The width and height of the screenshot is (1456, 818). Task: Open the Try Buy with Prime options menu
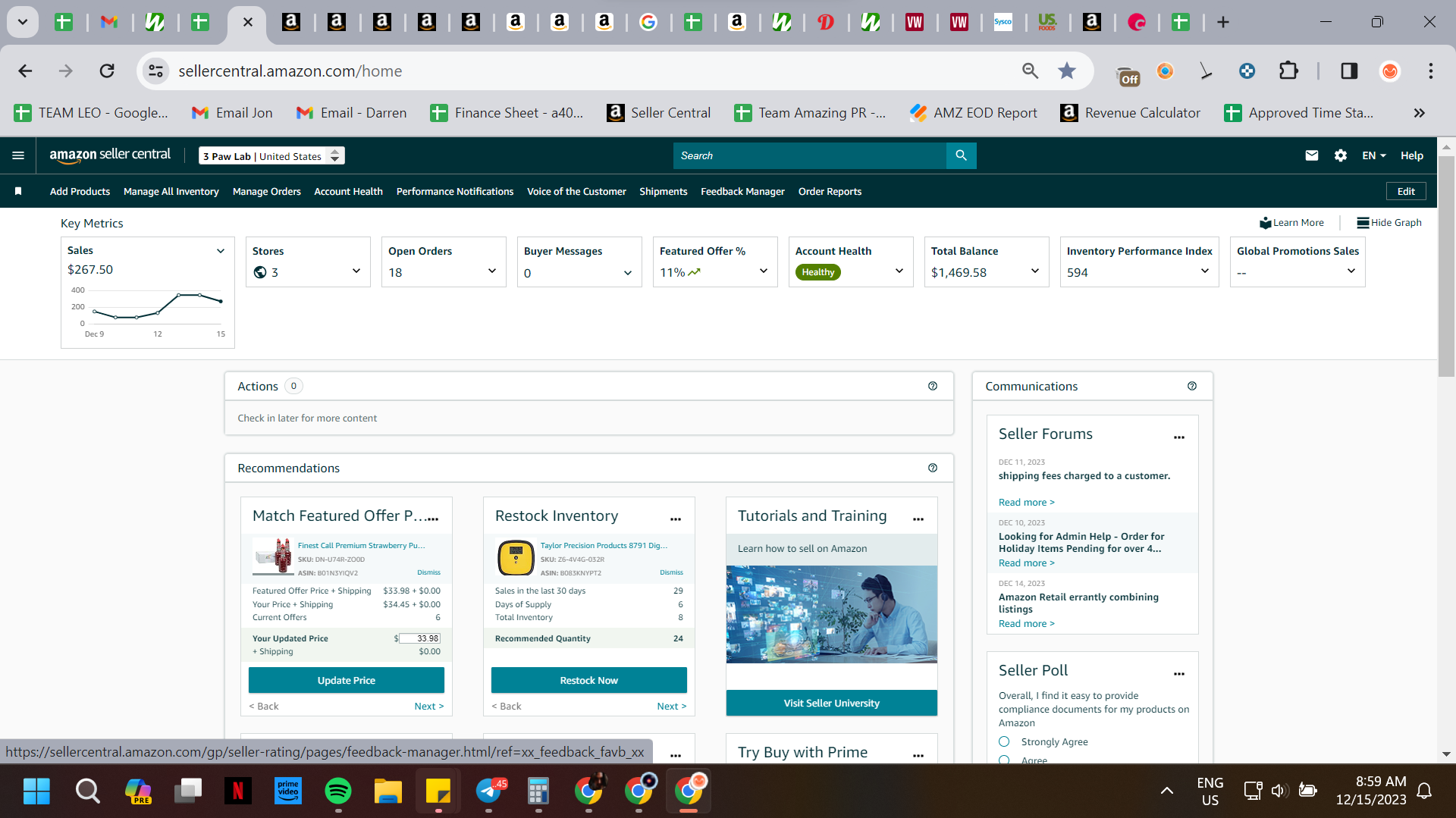pyautogui.click(x=918, y=756)
